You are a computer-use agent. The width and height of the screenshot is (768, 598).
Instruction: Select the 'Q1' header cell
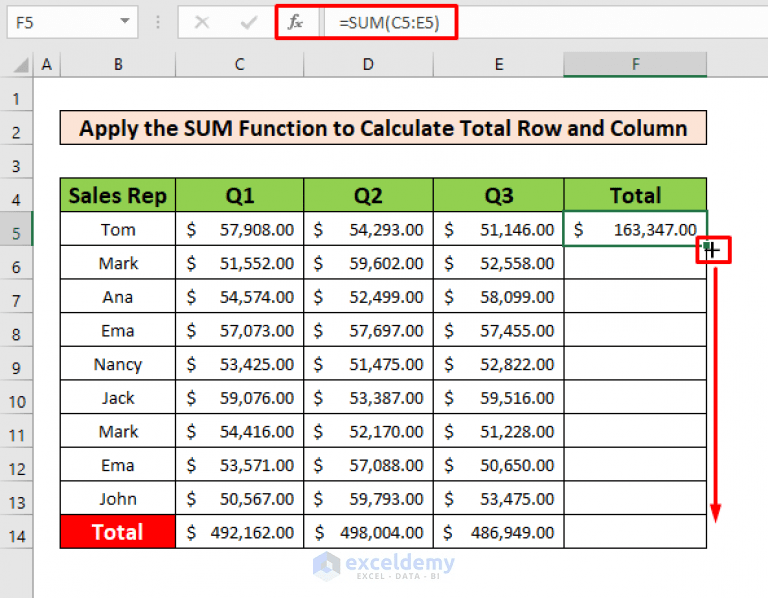(240, 195)
